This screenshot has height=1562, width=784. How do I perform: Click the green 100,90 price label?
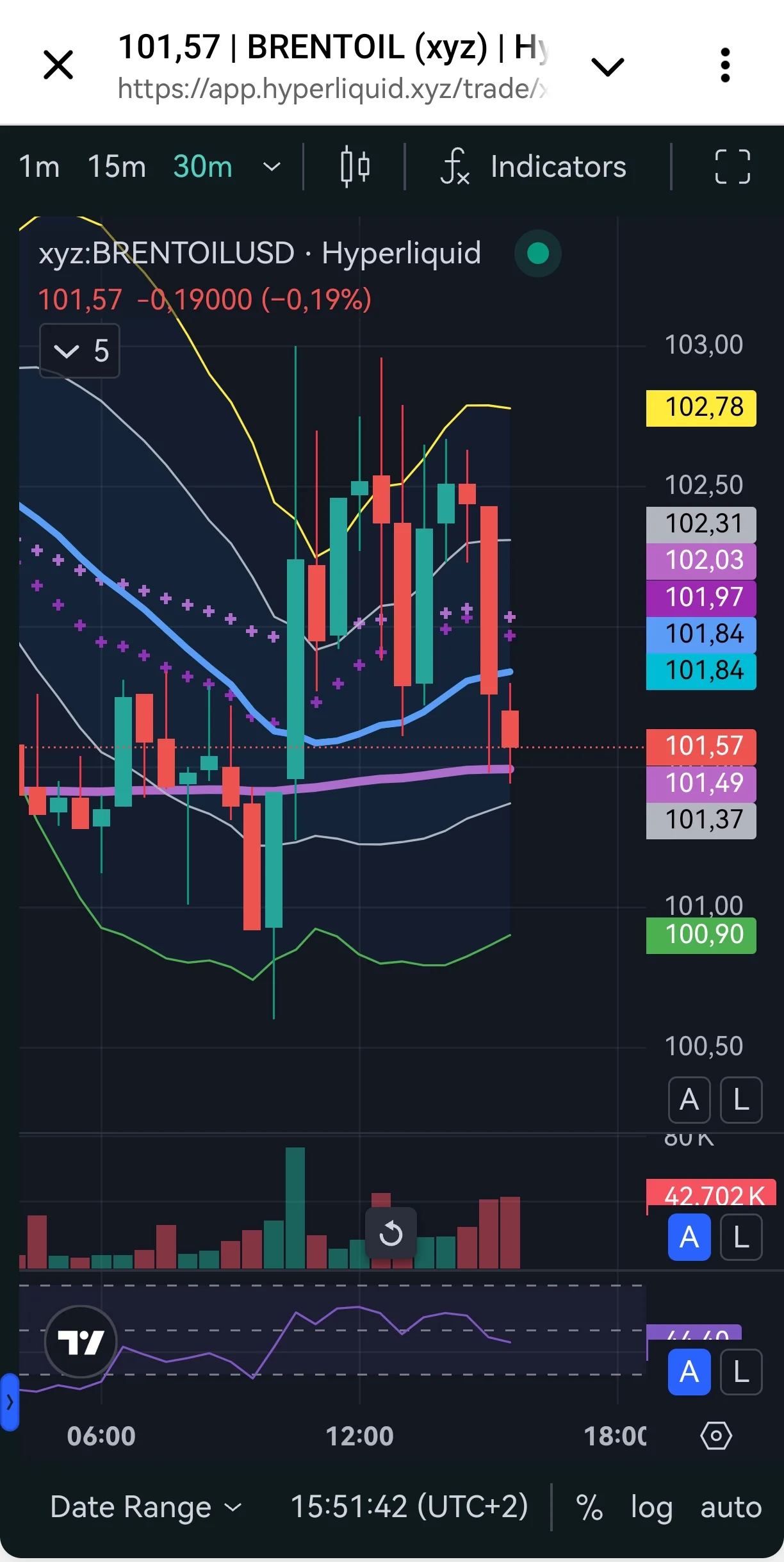point(701,935)
